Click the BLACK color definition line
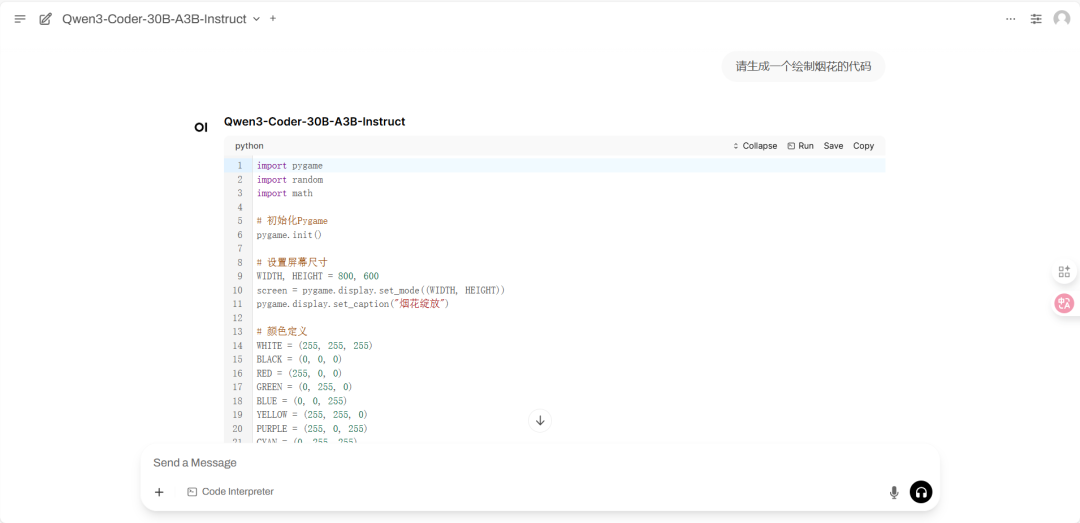1080x523 pixels. (300, 359)
